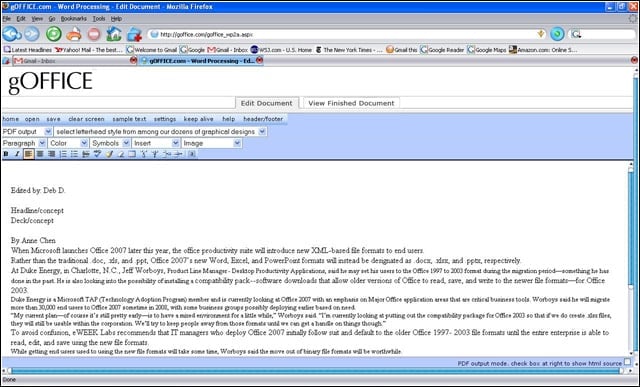The width and height of the screenshot is (640, 387).
Task: Go back with Firefox Back button
Action: (11, 34)
